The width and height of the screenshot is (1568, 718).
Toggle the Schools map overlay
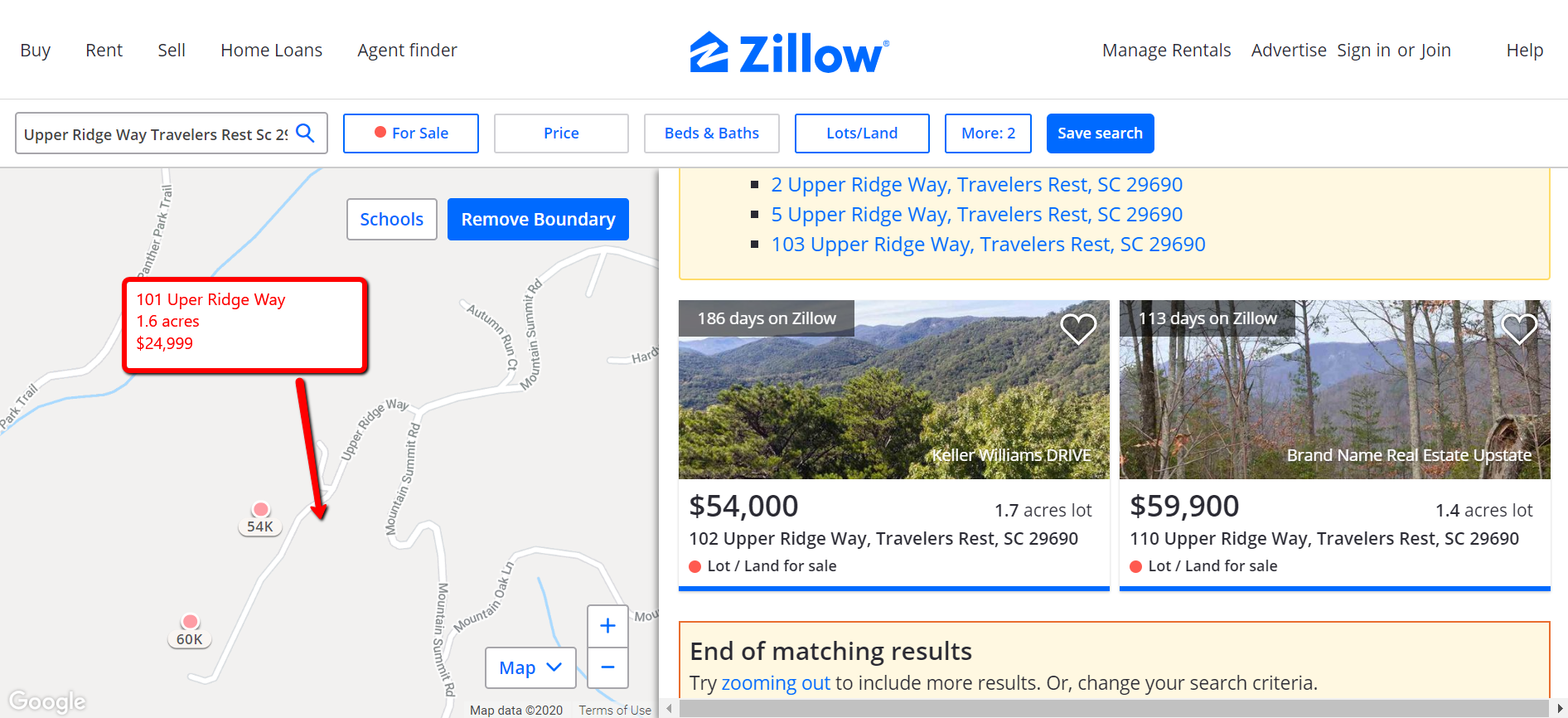[391, 220]
